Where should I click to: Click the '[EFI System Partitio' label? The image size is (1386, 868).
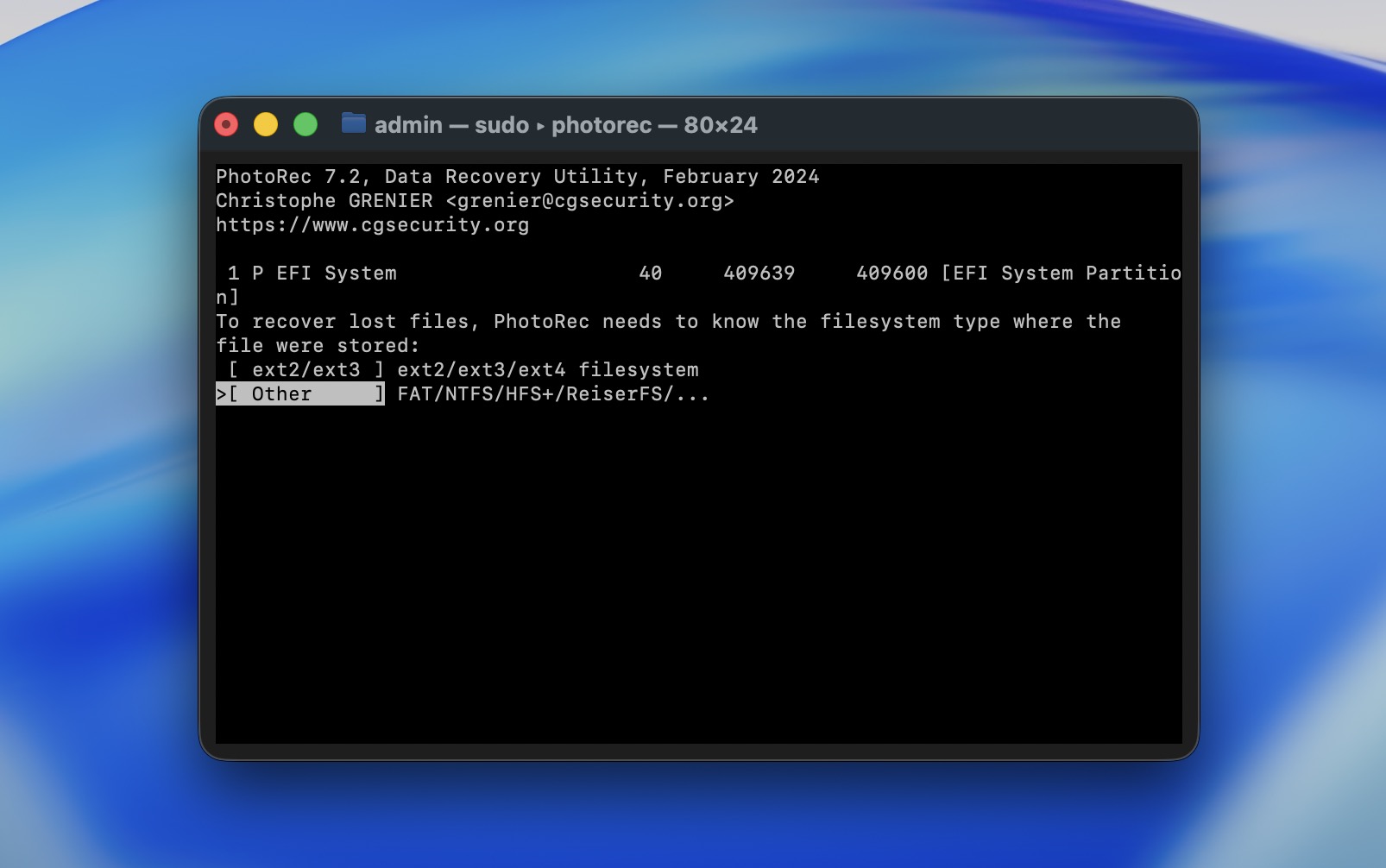pos(1061,274)
